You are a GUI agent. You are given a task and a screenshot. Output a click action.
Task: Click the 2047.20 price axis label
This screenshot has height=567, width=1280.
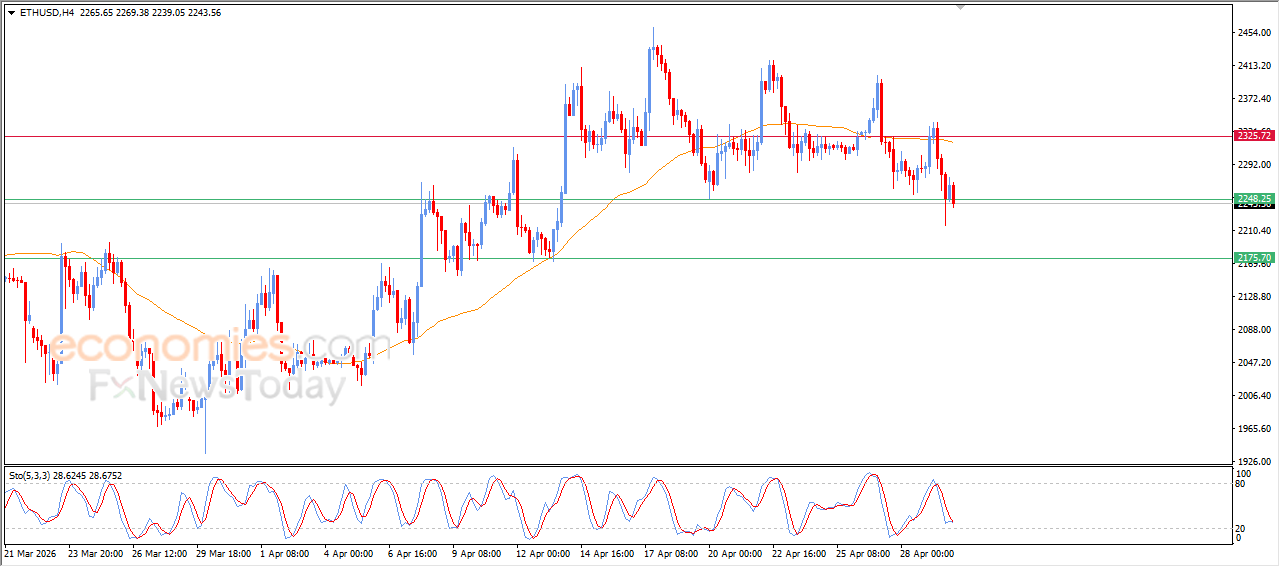click(x=1255, y=363)
